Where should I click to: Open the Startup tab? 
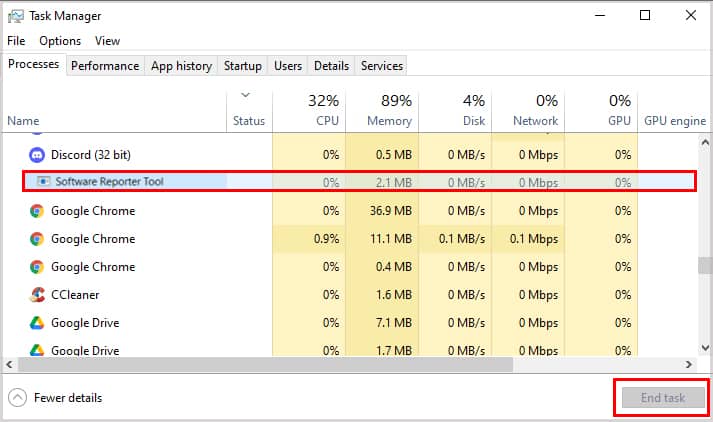click(x=242, y=66)
